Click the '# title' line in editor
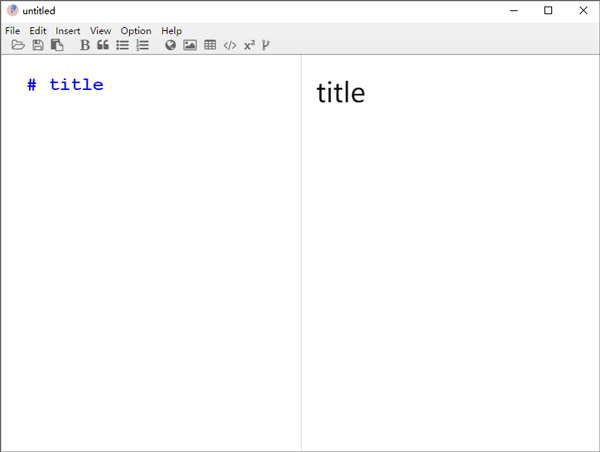Image resolution: width=600 pixels, height=452 pixels. (x=65, y=85)
